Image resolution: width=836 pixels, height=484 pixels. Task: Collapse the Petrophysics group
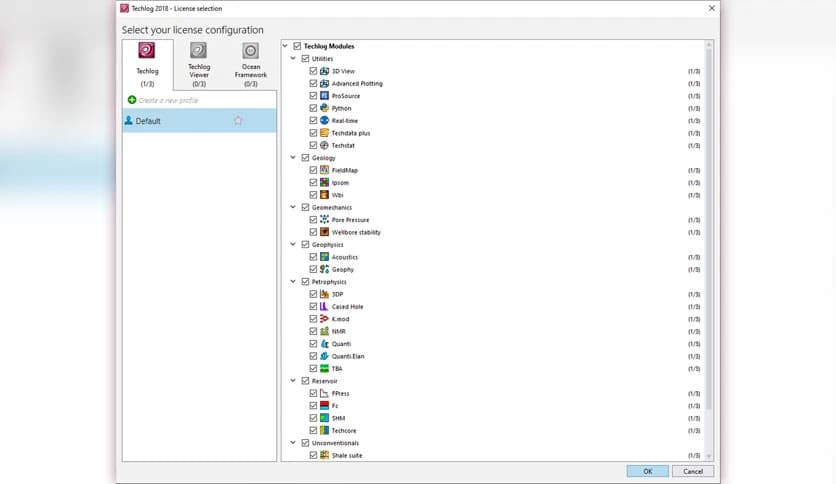point(293,281)
